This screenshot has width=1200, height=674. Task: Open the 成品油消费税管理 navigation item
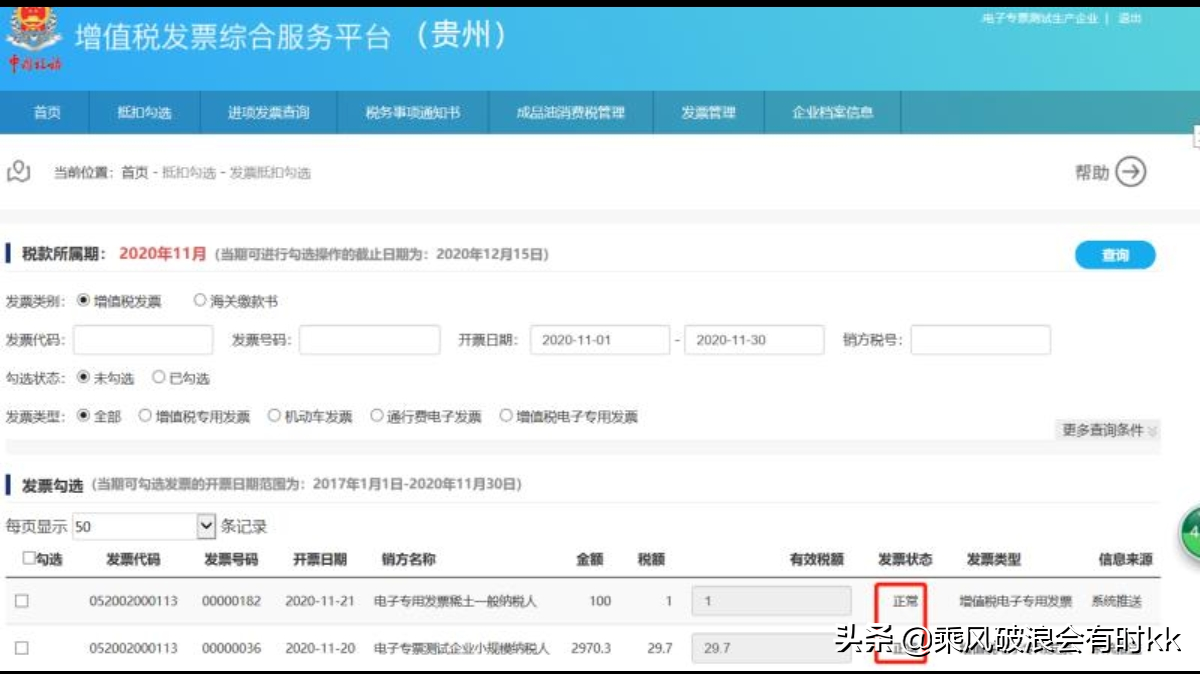[x=569, y=113]
